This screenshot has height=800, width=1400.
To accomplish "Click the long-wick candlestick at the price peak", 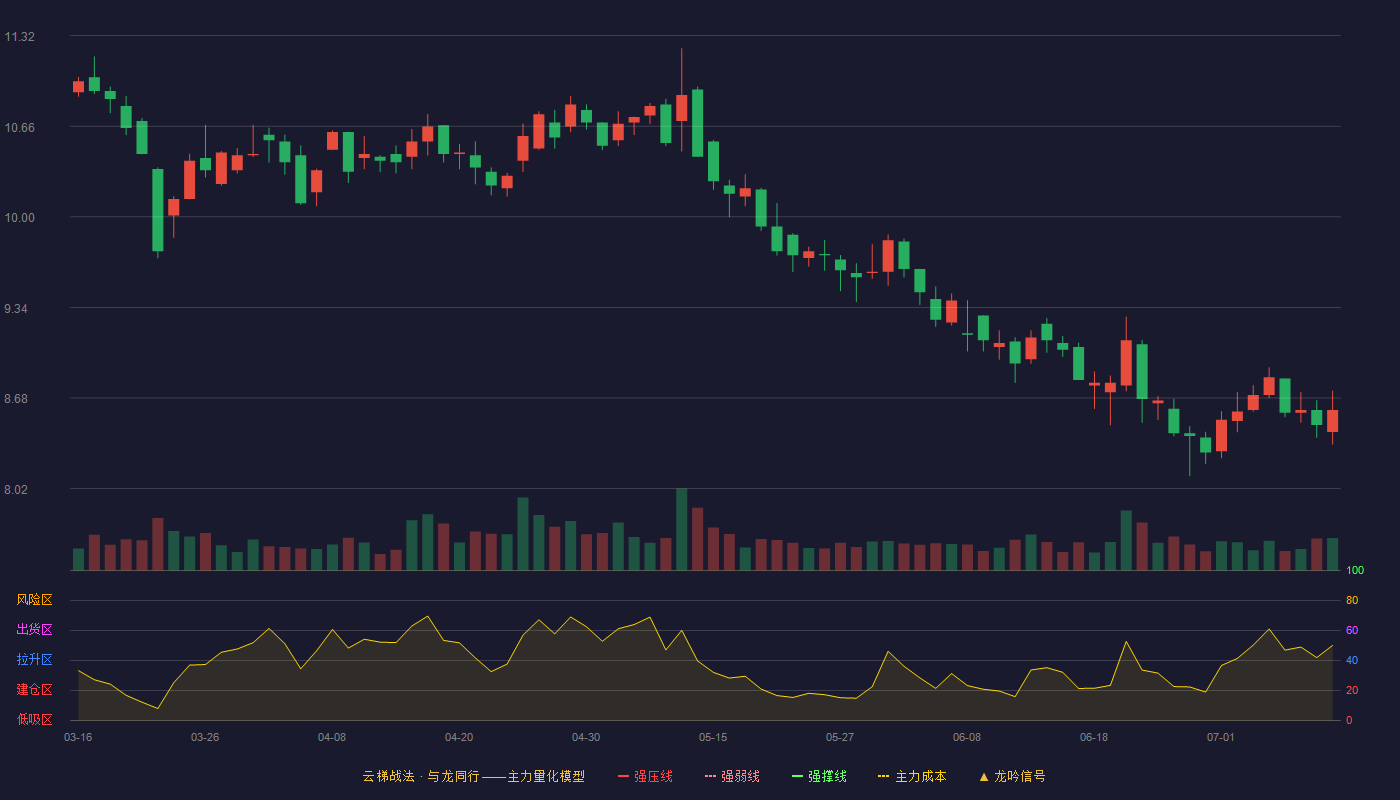I will click(x=681, y=100).
